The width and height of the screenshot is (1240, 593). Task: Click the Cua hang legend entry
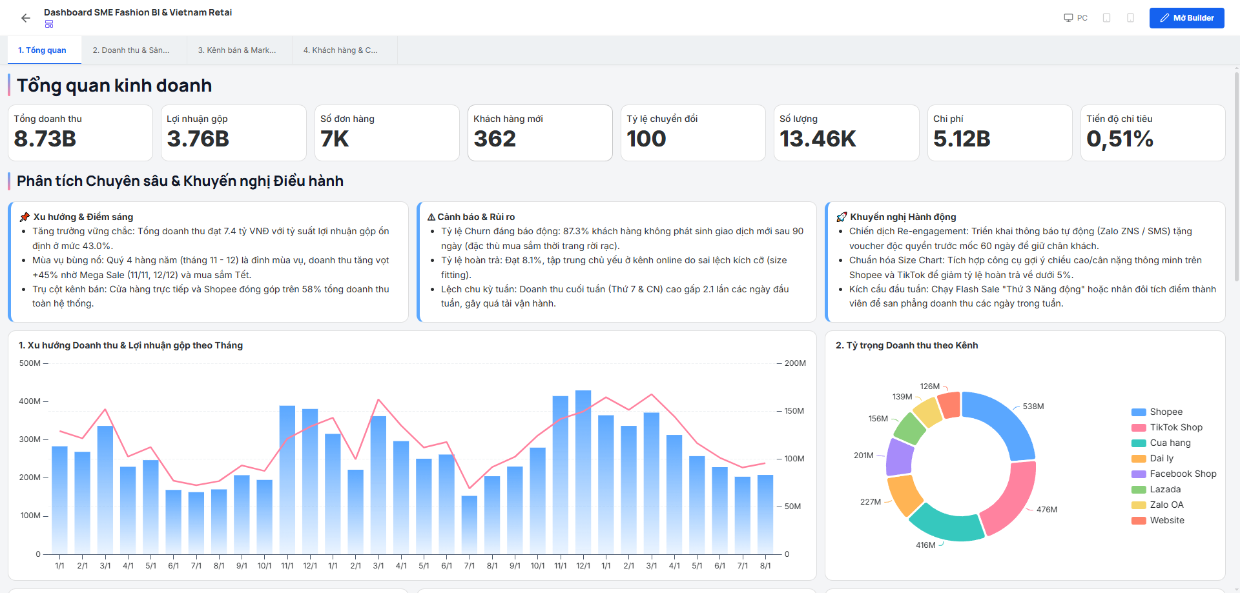(1161, 443)
